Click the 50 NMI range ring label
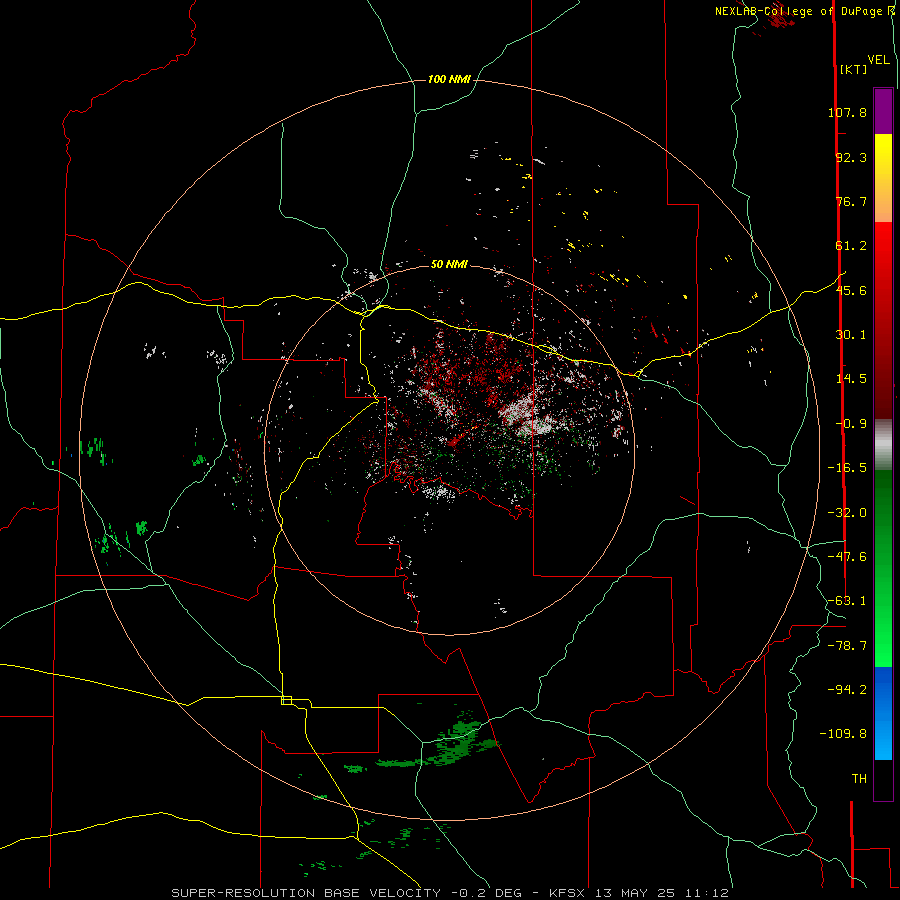This screenshot has width=900, height=900. coord(449,264)
